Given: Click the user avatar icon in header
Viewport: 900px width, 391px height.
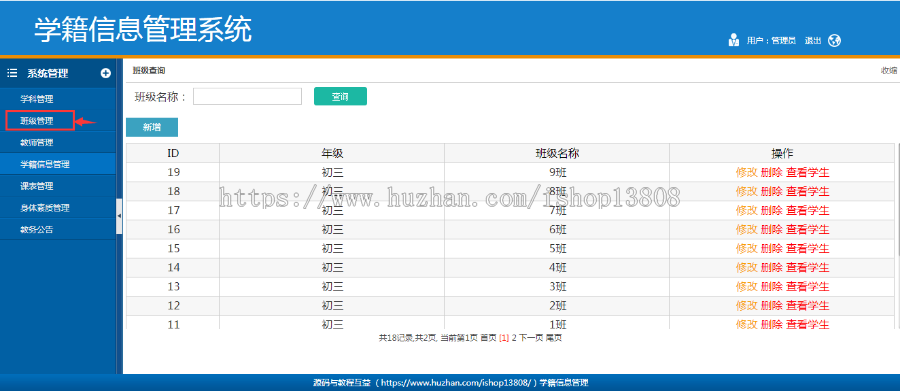Looking at the screenshot, I should click(733, 40).
